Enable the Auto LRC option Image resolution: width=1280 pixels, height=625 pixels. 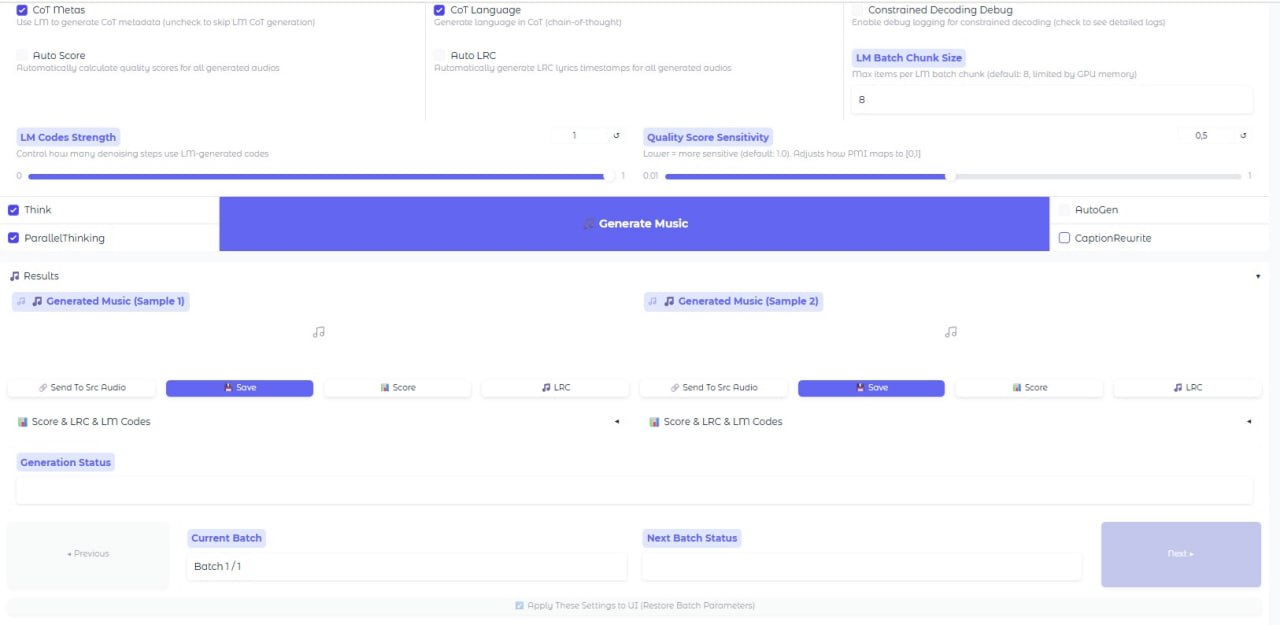[440, 56]
